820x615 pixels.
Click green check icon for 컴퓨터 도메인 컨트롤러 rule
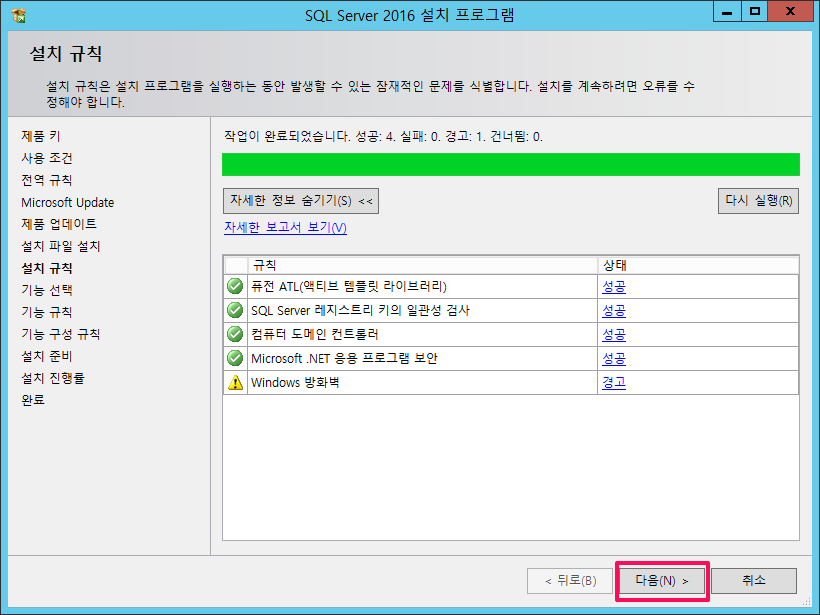[x=235, y=334]
